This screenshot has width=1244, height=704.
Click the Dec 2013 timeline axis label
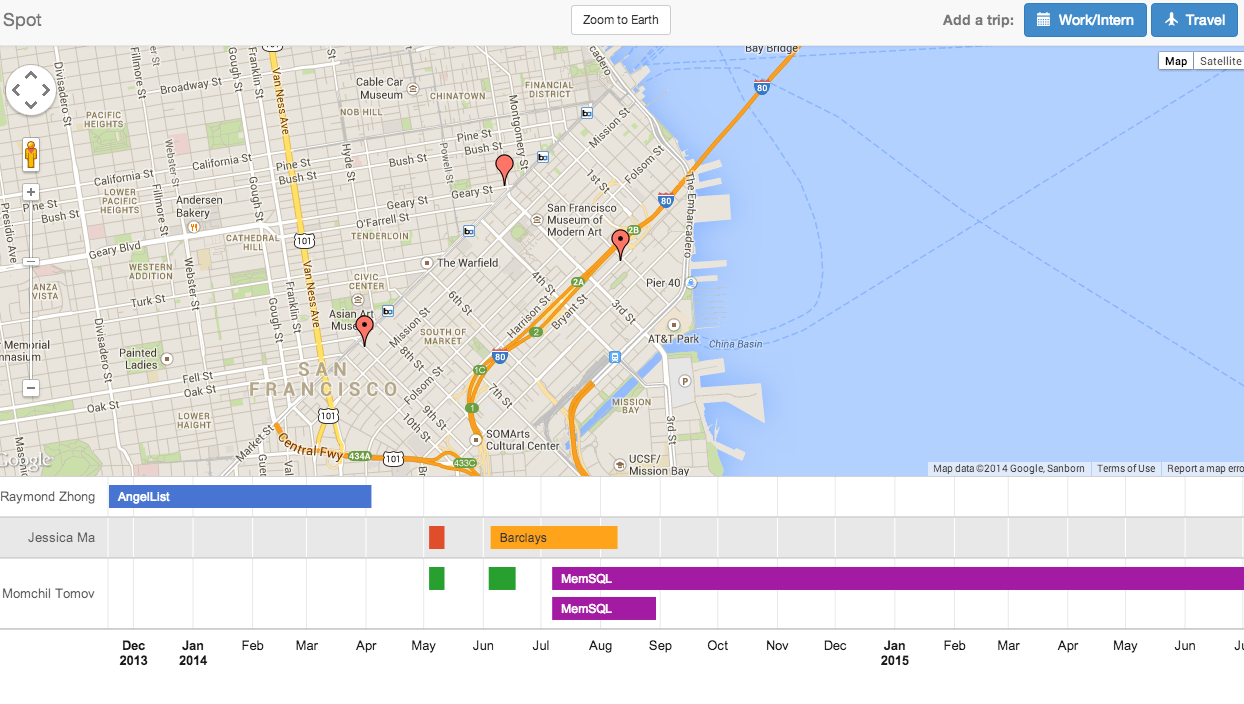[133, 653]
